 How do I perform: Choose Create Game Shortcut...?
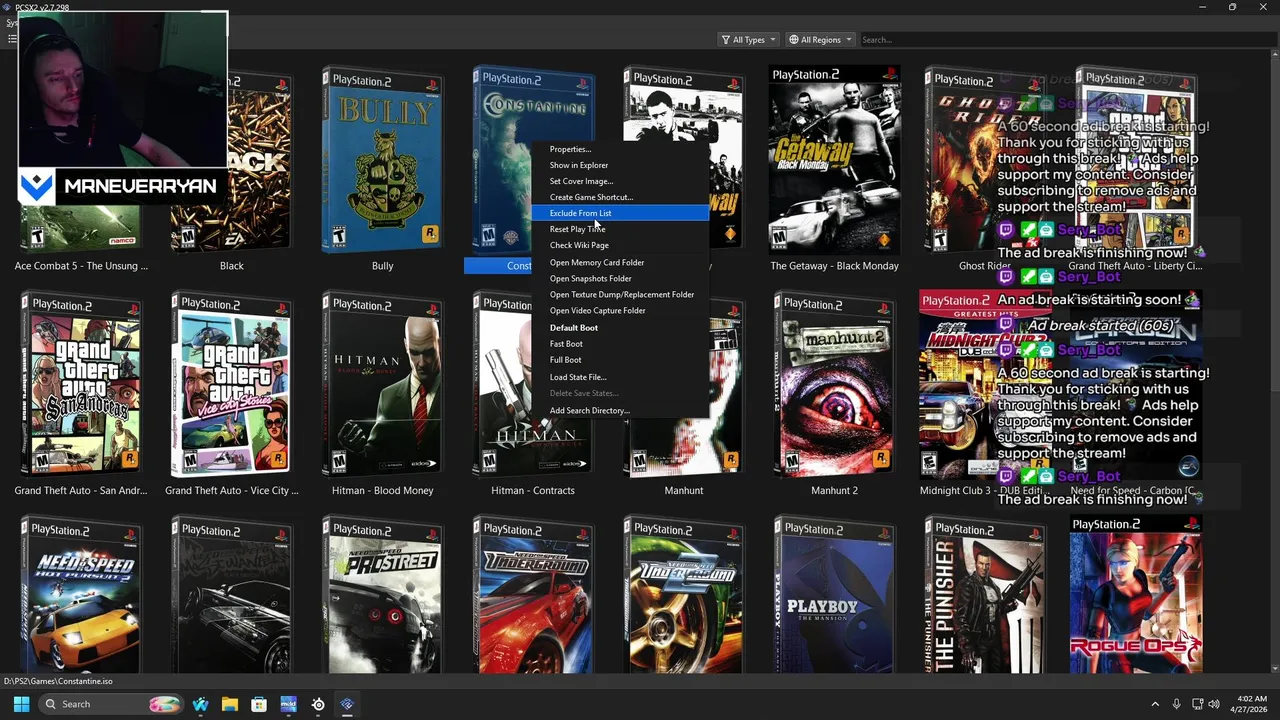click(x=620, y=197)
